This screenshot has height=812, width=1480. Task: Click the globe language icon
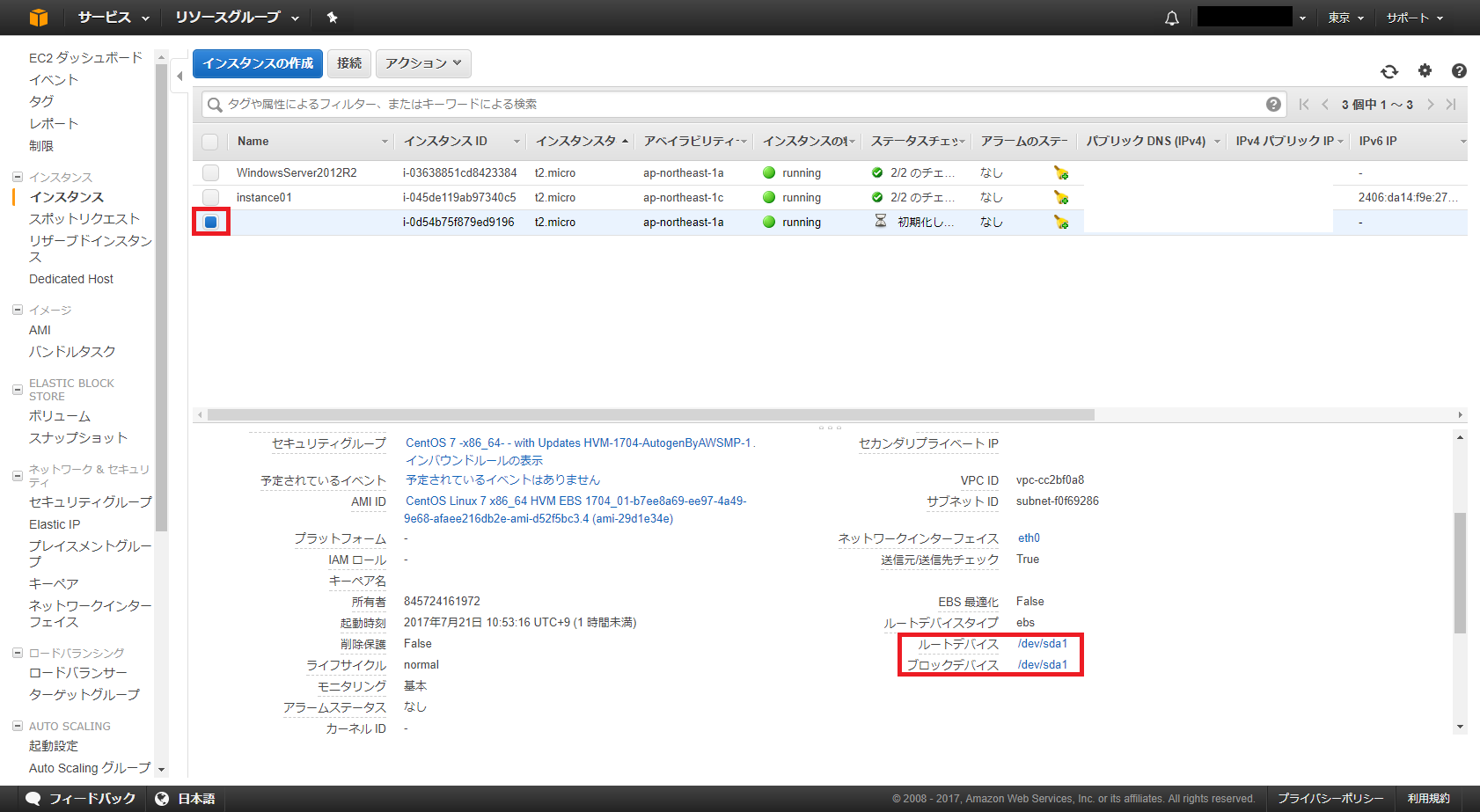point(162,799)
